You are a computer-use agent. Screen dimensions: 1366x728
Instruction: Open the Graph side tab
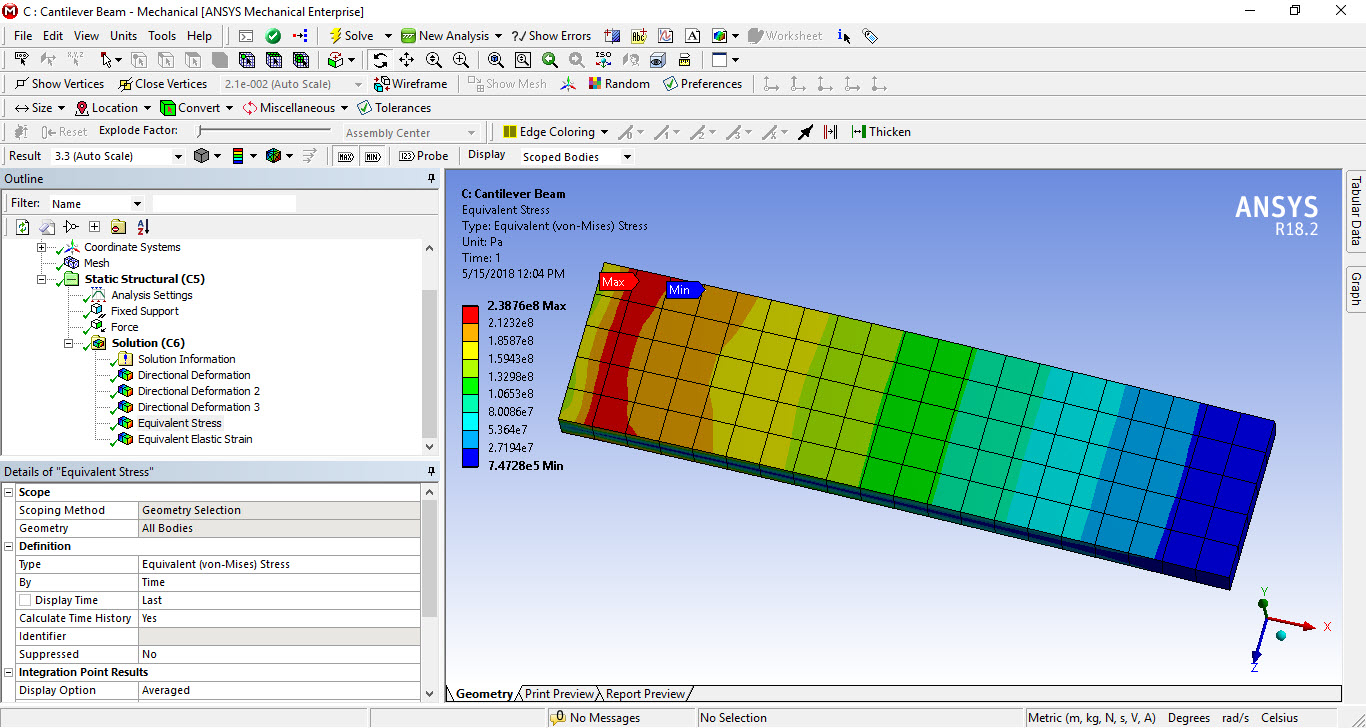point(1356,289)
